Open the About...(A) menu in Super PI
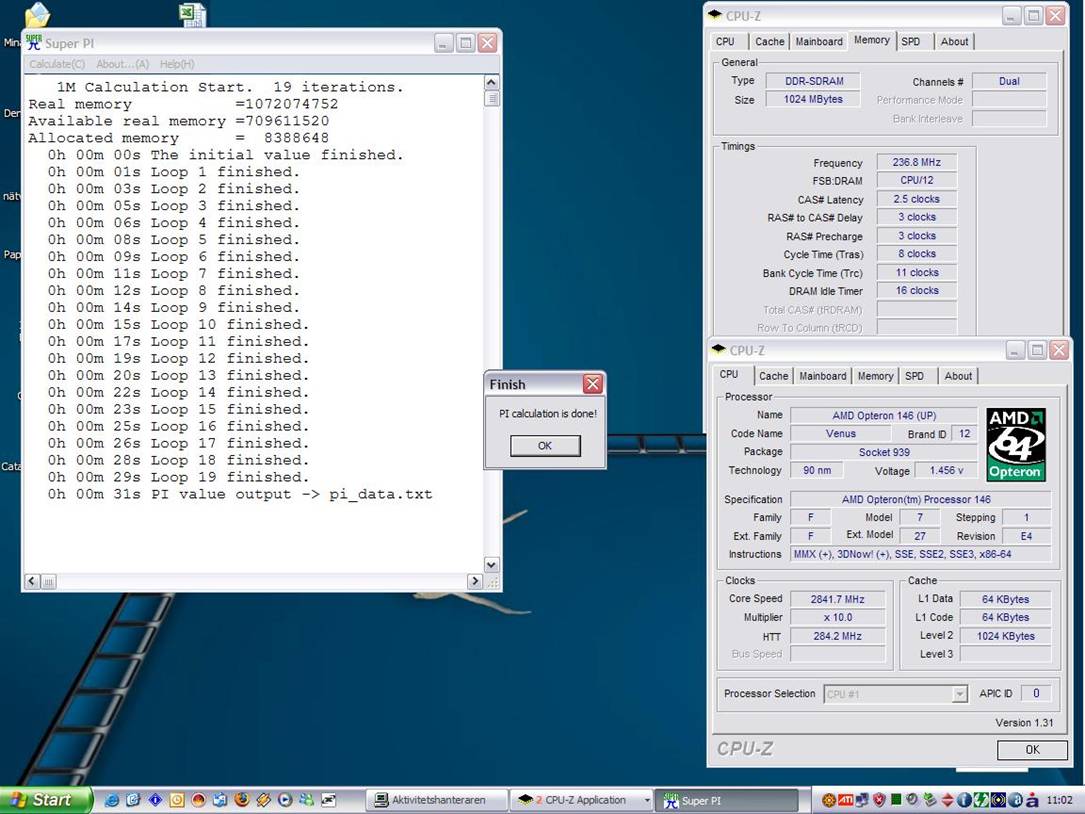Viewport: 1085px width, 814px height. (122, 64)
